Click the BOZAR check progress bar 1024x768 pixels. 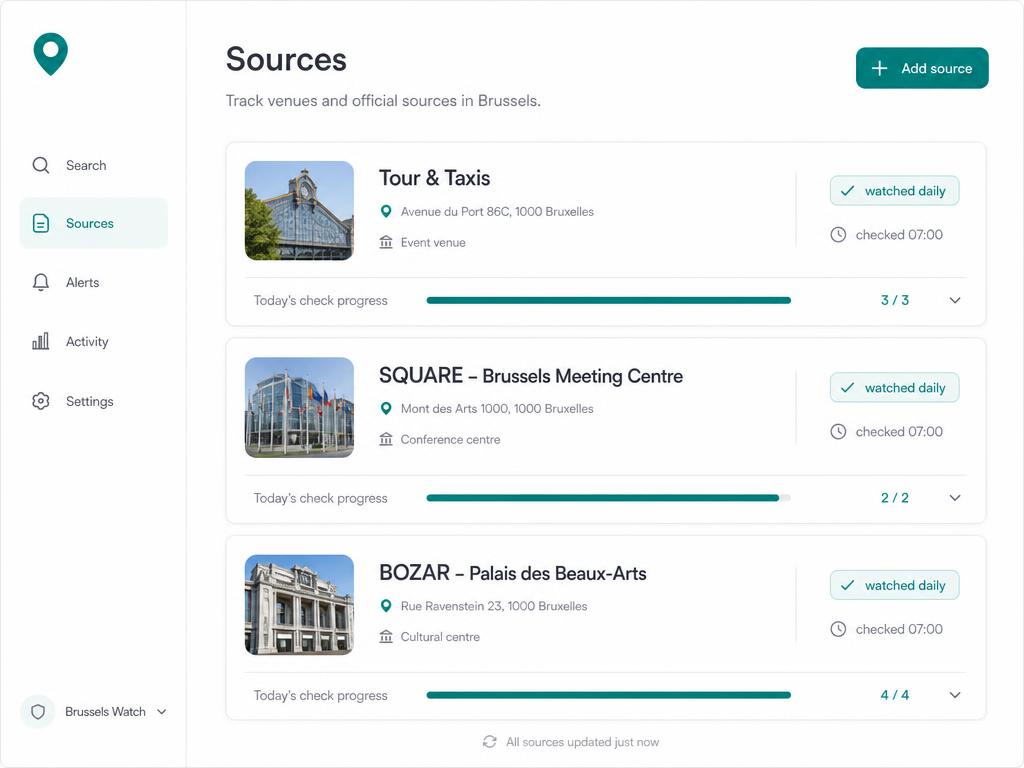tap(609, 695)
